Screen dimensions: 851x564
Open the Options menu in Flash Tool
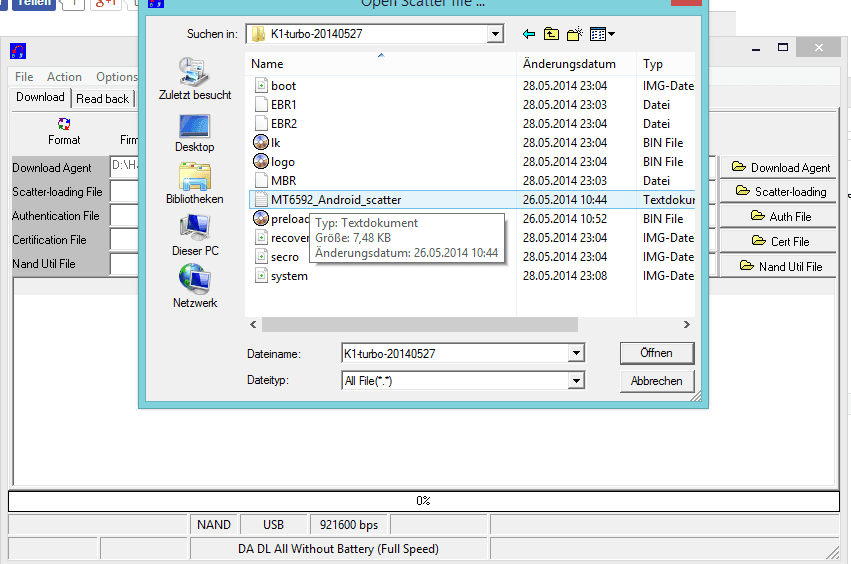click(x=116, y=77)
